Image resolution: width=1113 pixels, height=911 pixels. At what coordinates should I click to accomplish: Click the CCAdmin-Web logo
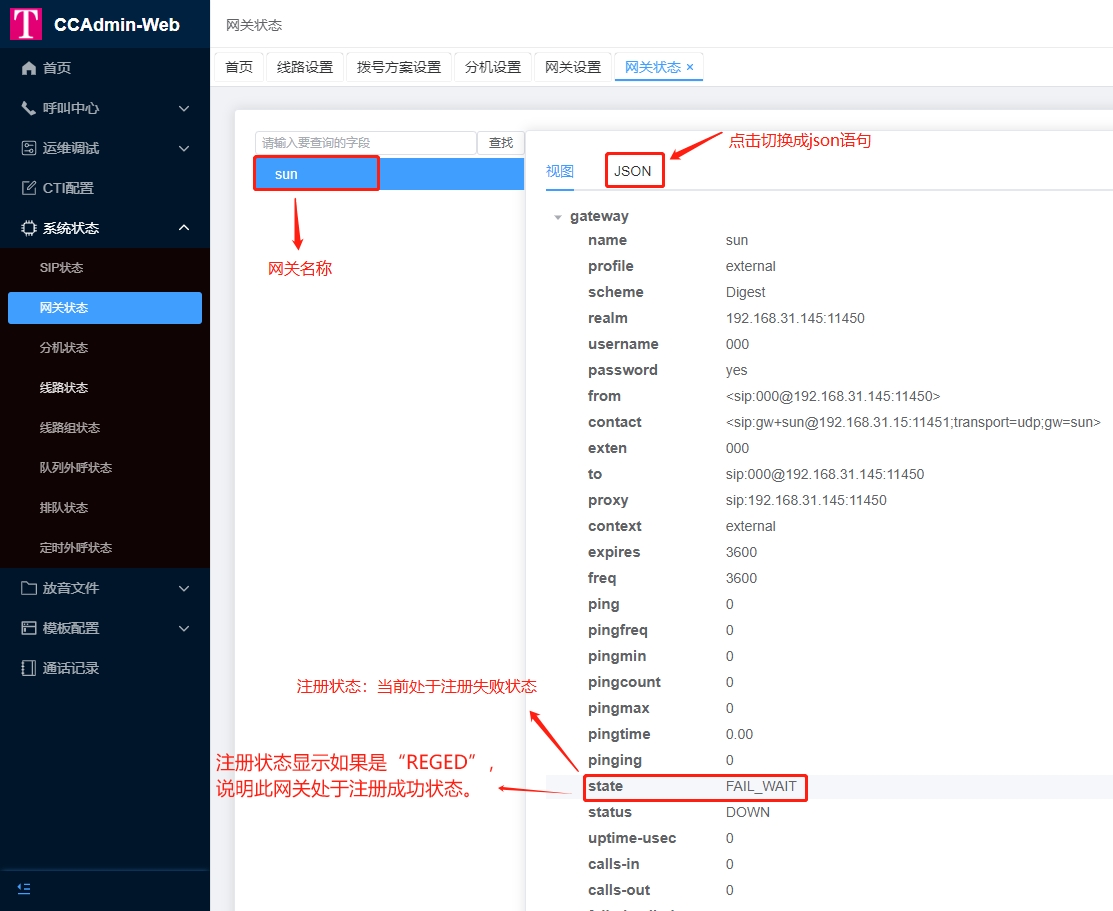[100, 23]
